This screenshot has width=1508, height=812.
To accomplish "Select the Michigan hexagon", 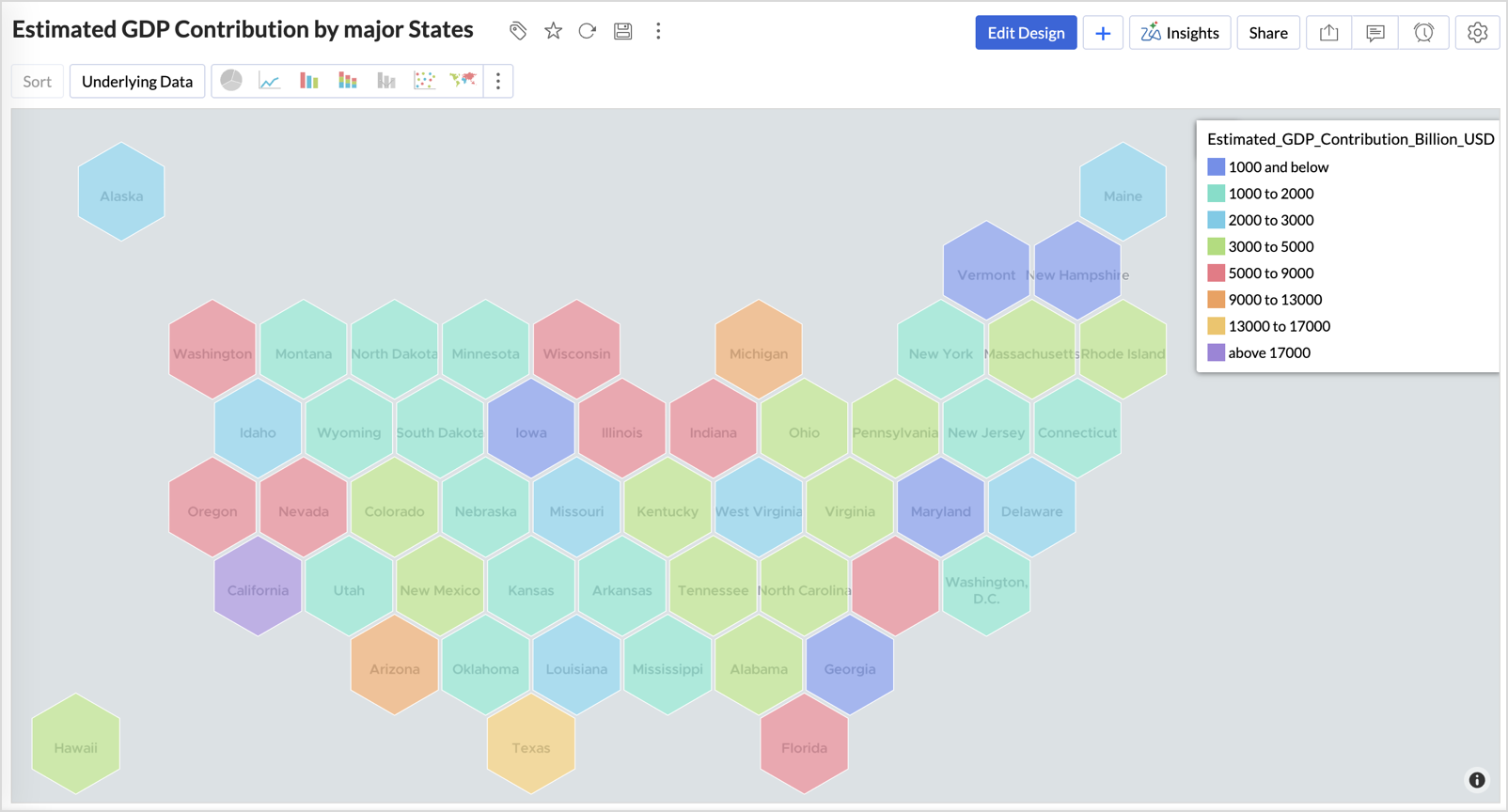I will pyautogui.click(x=759, y=350).
